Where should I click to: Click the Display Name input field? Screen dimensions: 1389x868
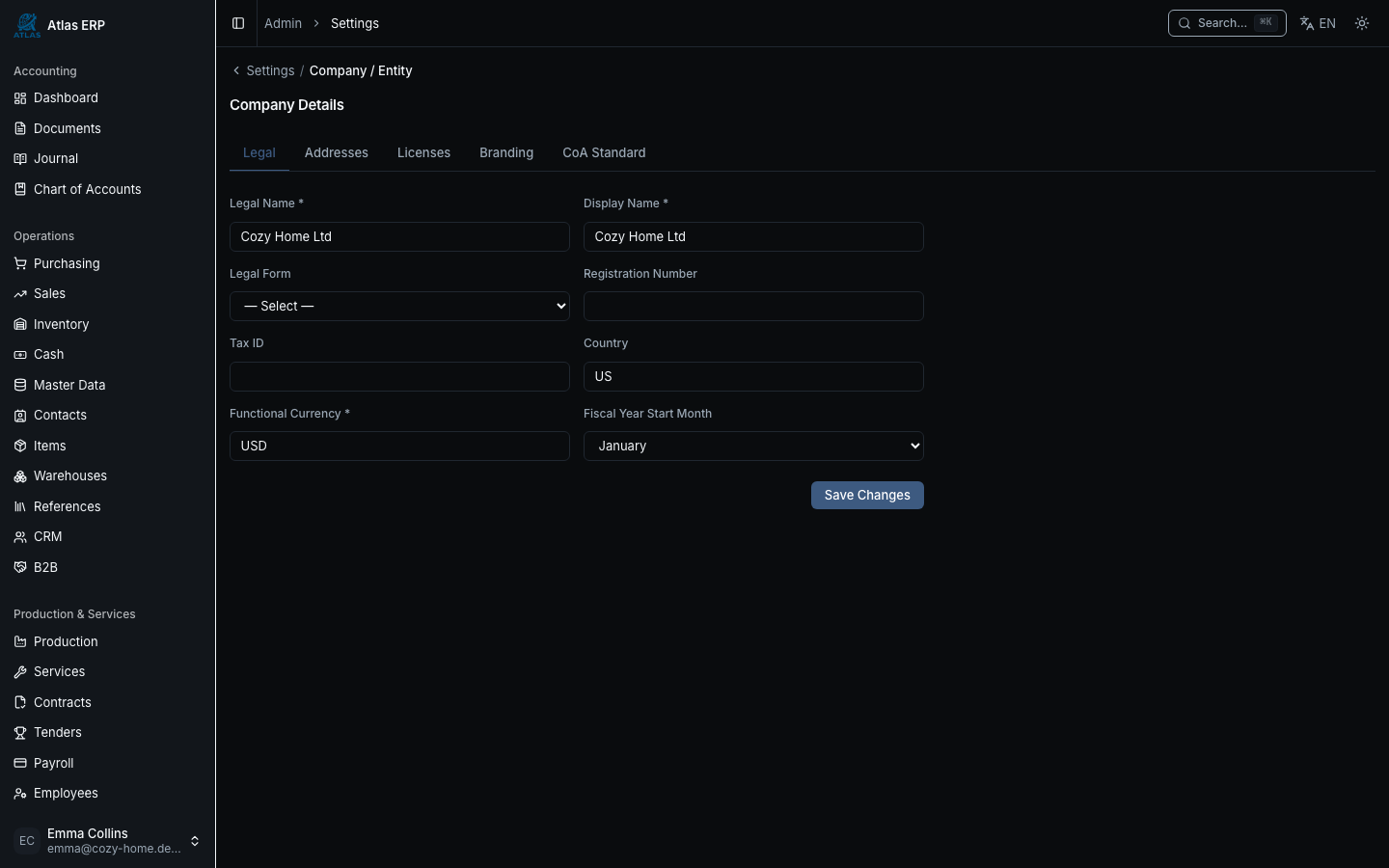tap(753, 236)
